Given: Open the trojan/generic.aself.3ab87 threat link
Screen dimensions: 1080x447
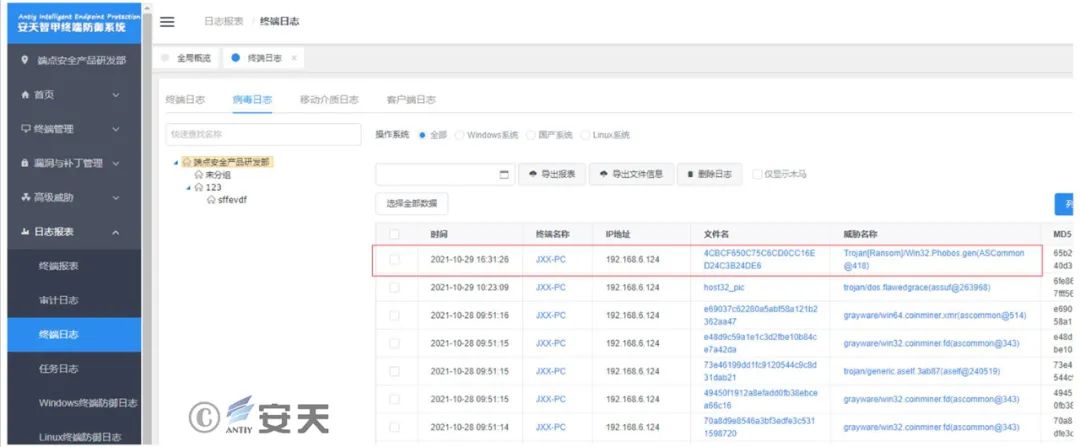Looking at the screenshot, I should [x=922, y=371].
